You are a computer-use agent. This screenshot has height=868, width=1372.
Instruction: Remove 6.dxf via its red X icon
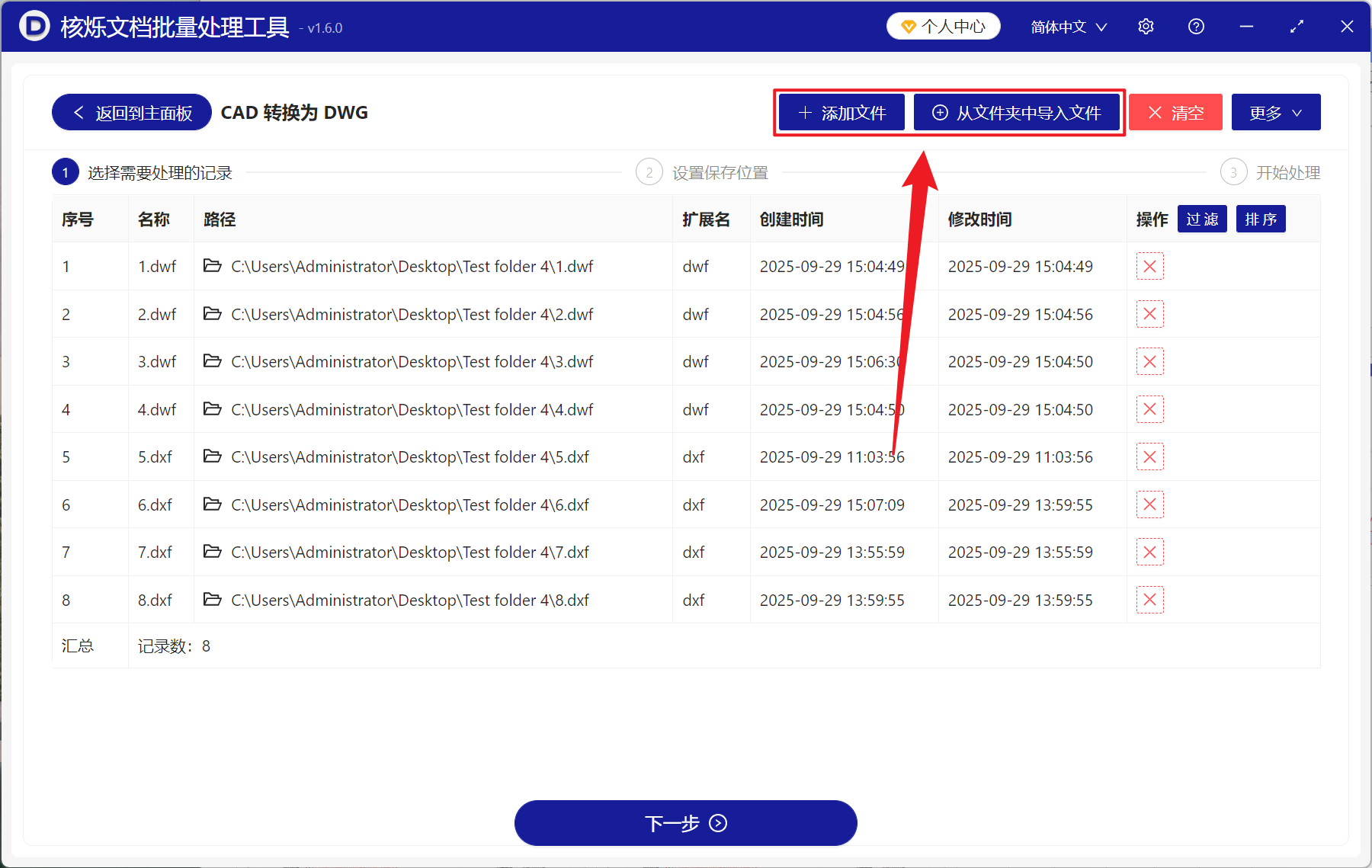tap(1149, 504)
